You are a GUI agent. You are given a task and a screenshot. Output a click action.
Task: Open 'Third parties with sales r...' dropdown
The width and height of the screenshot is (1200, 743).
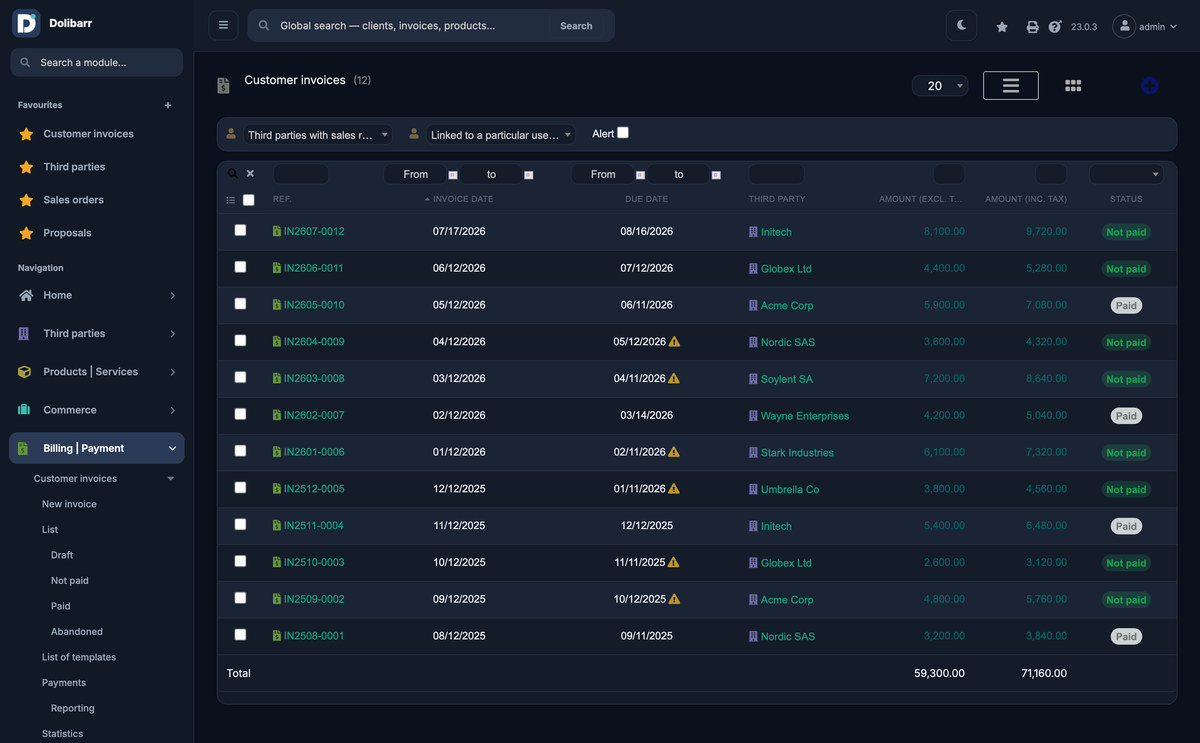click(318, 135)
